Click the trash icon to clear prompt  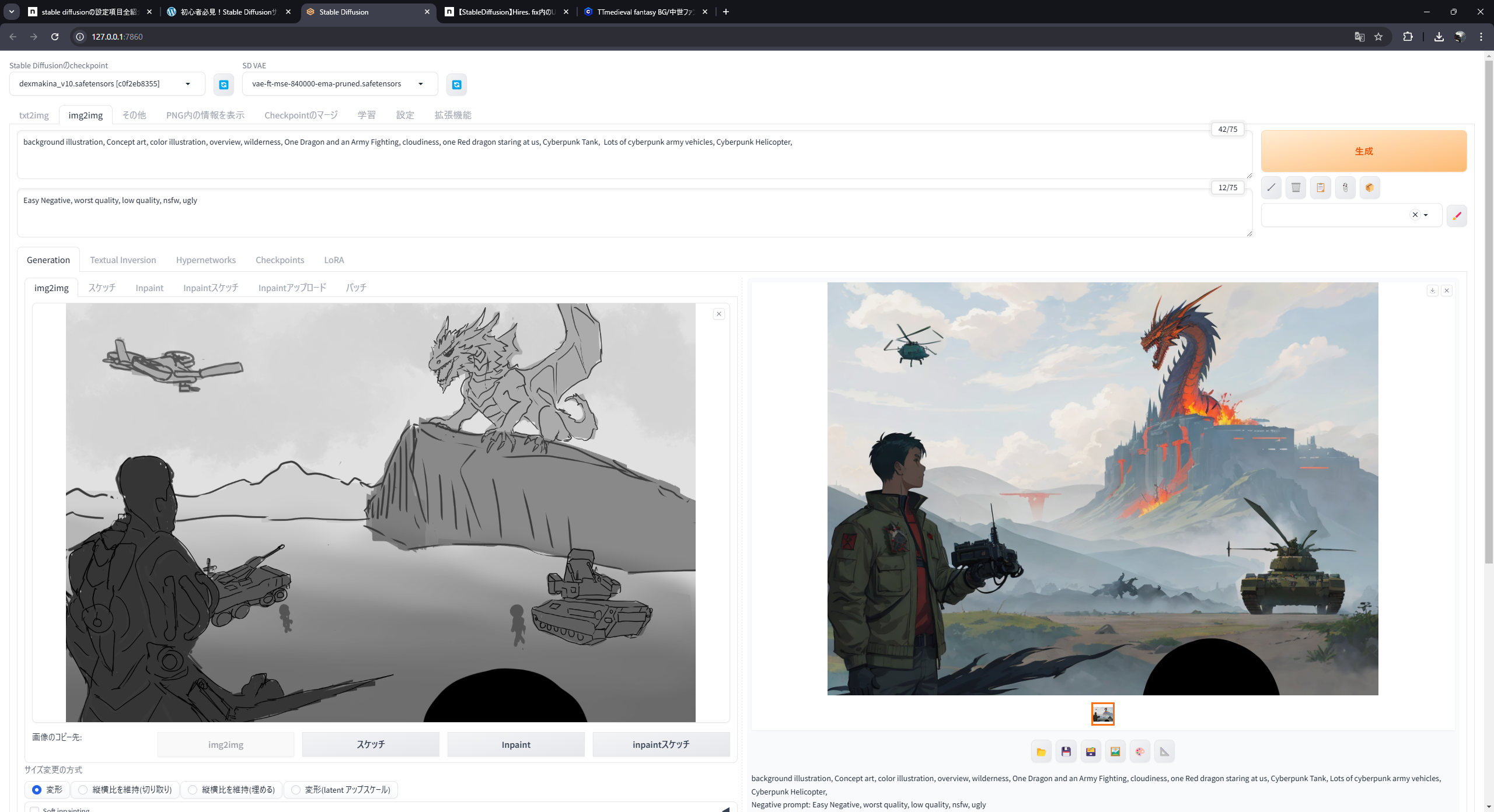point(1296,188)
